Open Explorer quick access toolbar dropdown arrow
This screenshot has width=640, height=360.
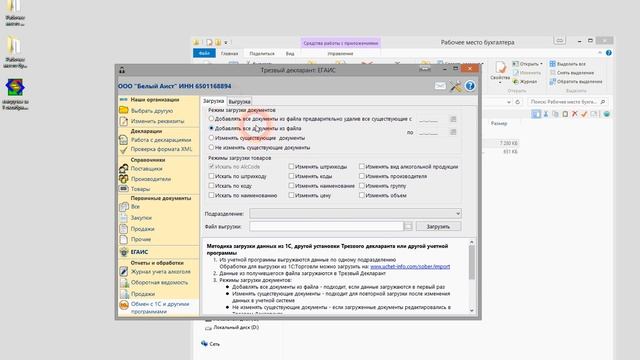[226, 42]
